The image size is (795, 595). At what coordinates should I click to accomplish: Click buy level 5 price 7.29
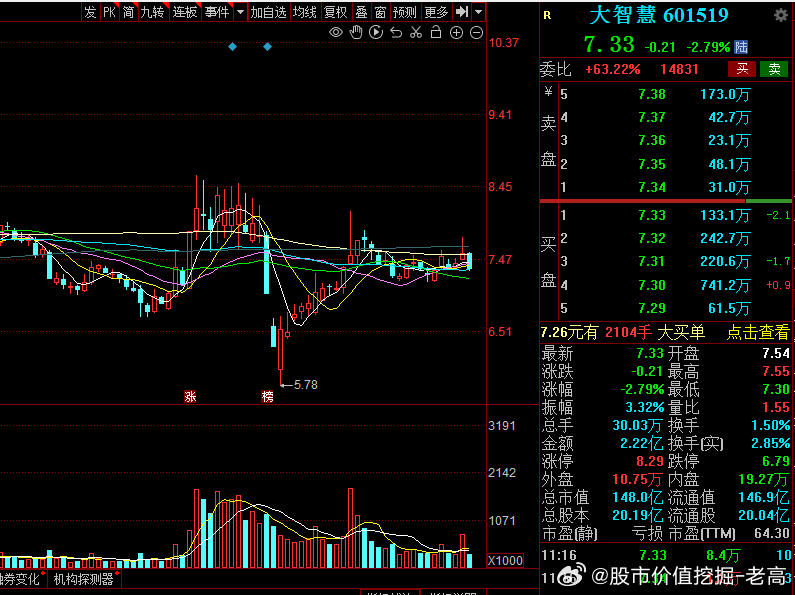pyautogui.click(x=652, y=308)
